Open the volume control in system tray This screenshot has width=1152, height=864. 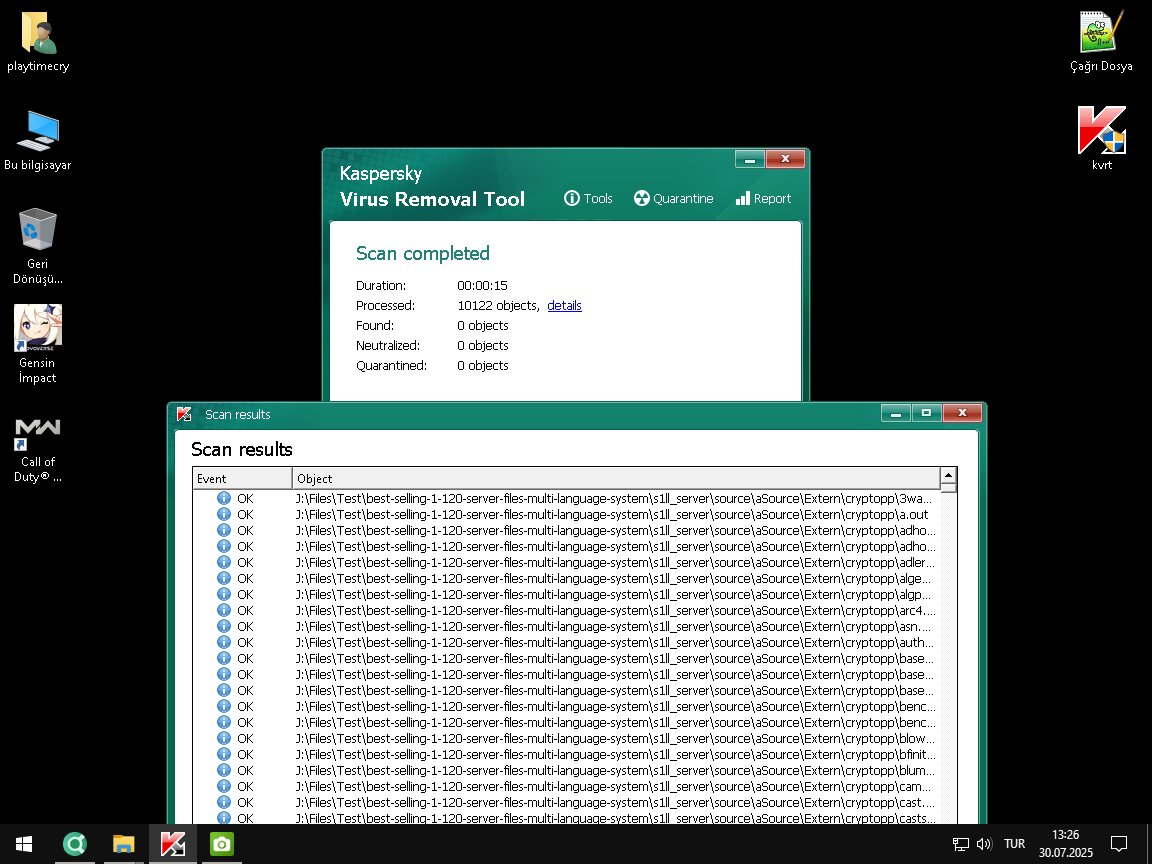pyautogui.click(x=983, y=844)
